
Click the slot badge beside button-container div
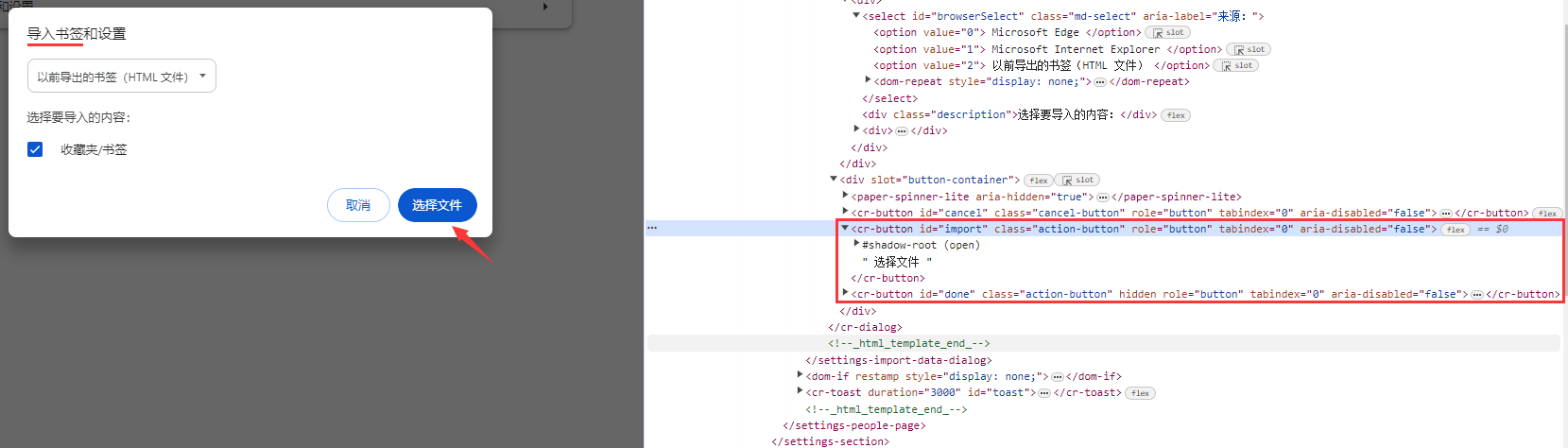pos(1077,181)
